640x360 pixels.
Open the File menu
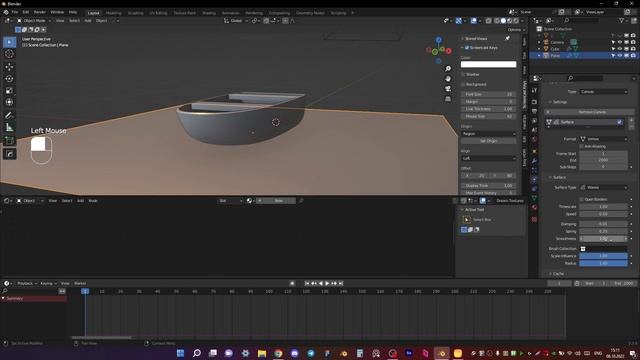tap(15, 12)
